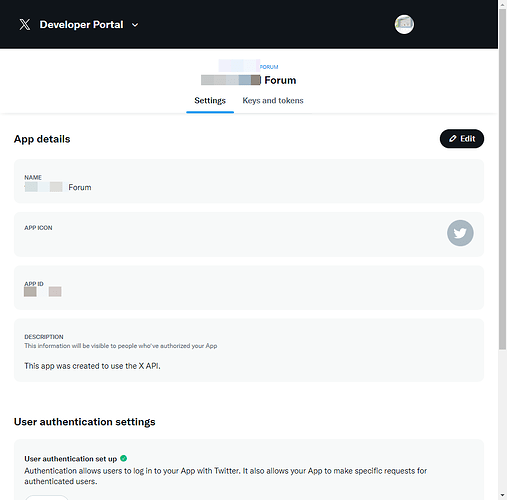Click the description text about the X API

pos(92,366)
